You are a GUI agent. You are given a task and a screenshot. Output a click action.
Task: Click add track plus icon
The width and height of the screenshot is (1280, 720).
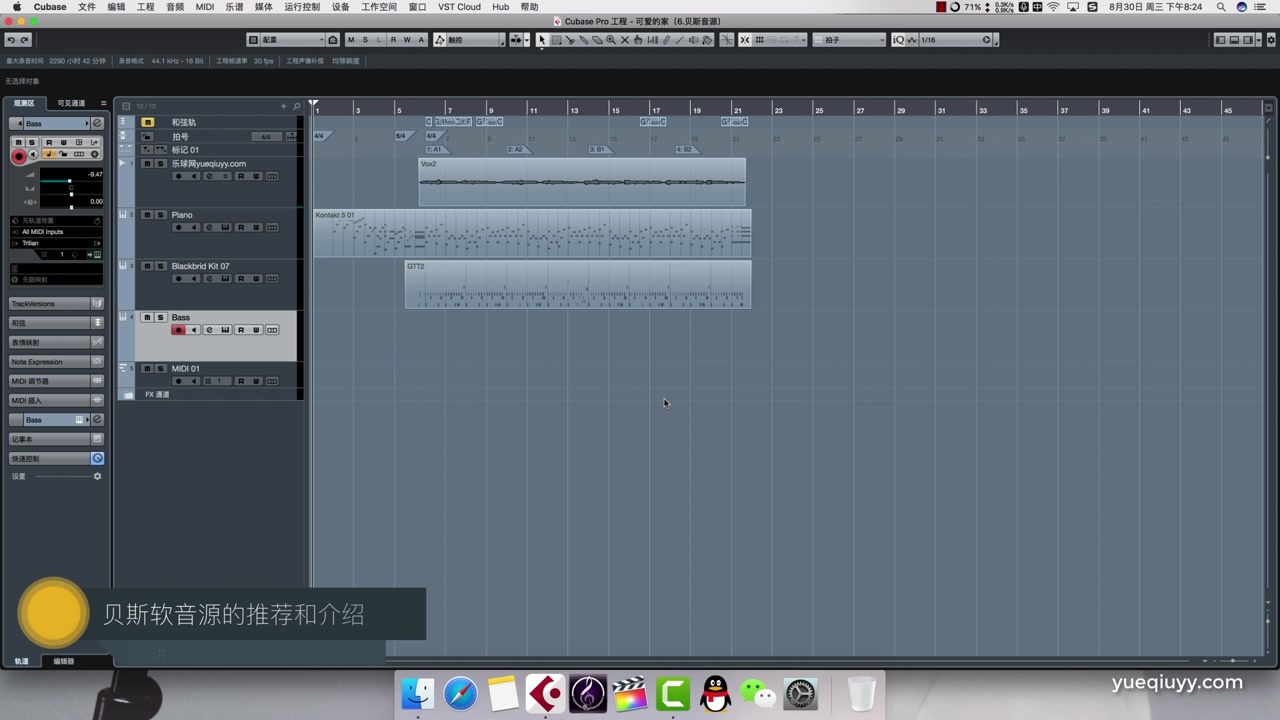[x=283, y=106]
